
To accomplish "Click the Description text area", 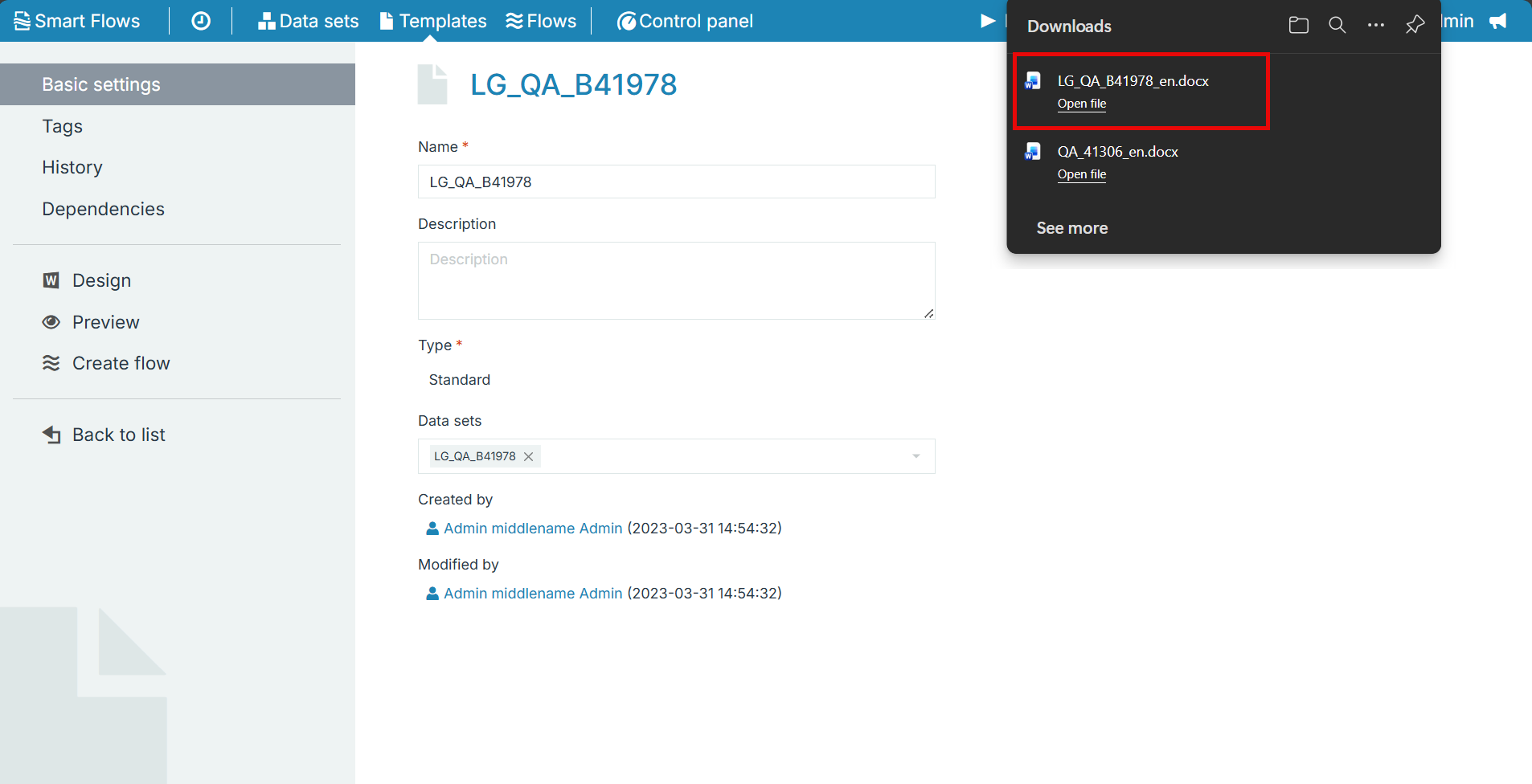I will click(676, 280).
